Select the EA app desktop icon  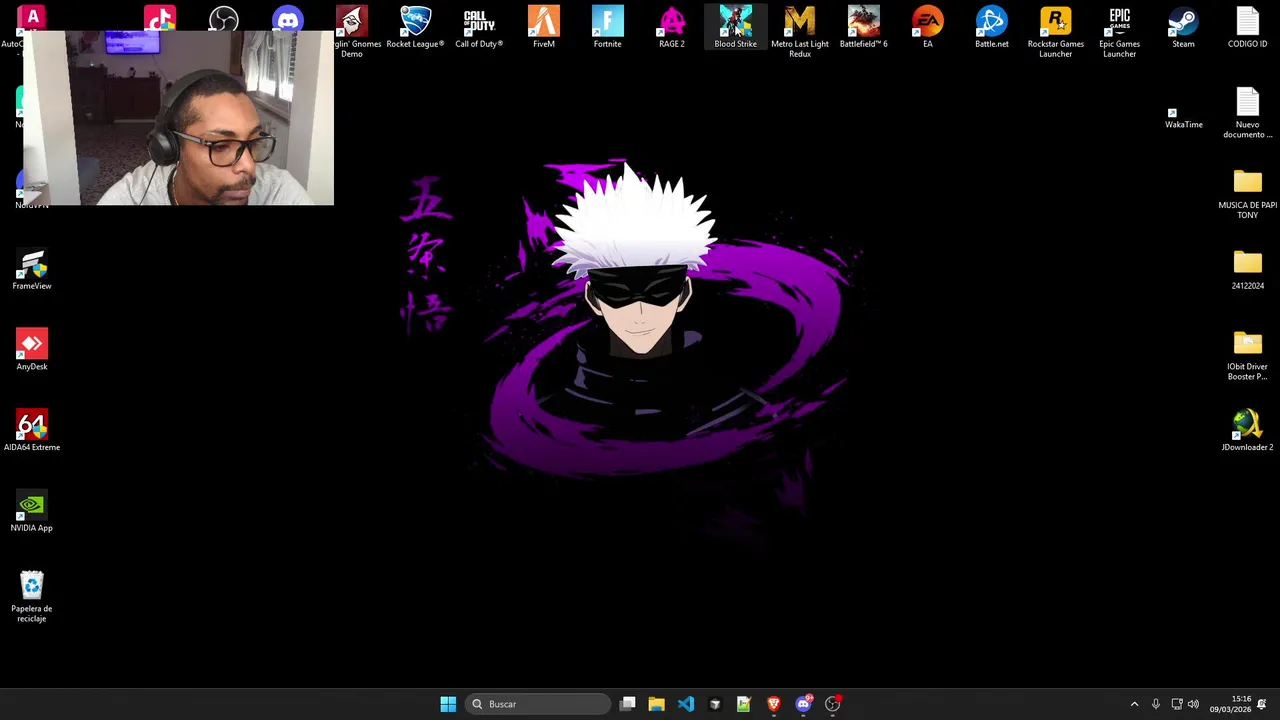point(928,28)
